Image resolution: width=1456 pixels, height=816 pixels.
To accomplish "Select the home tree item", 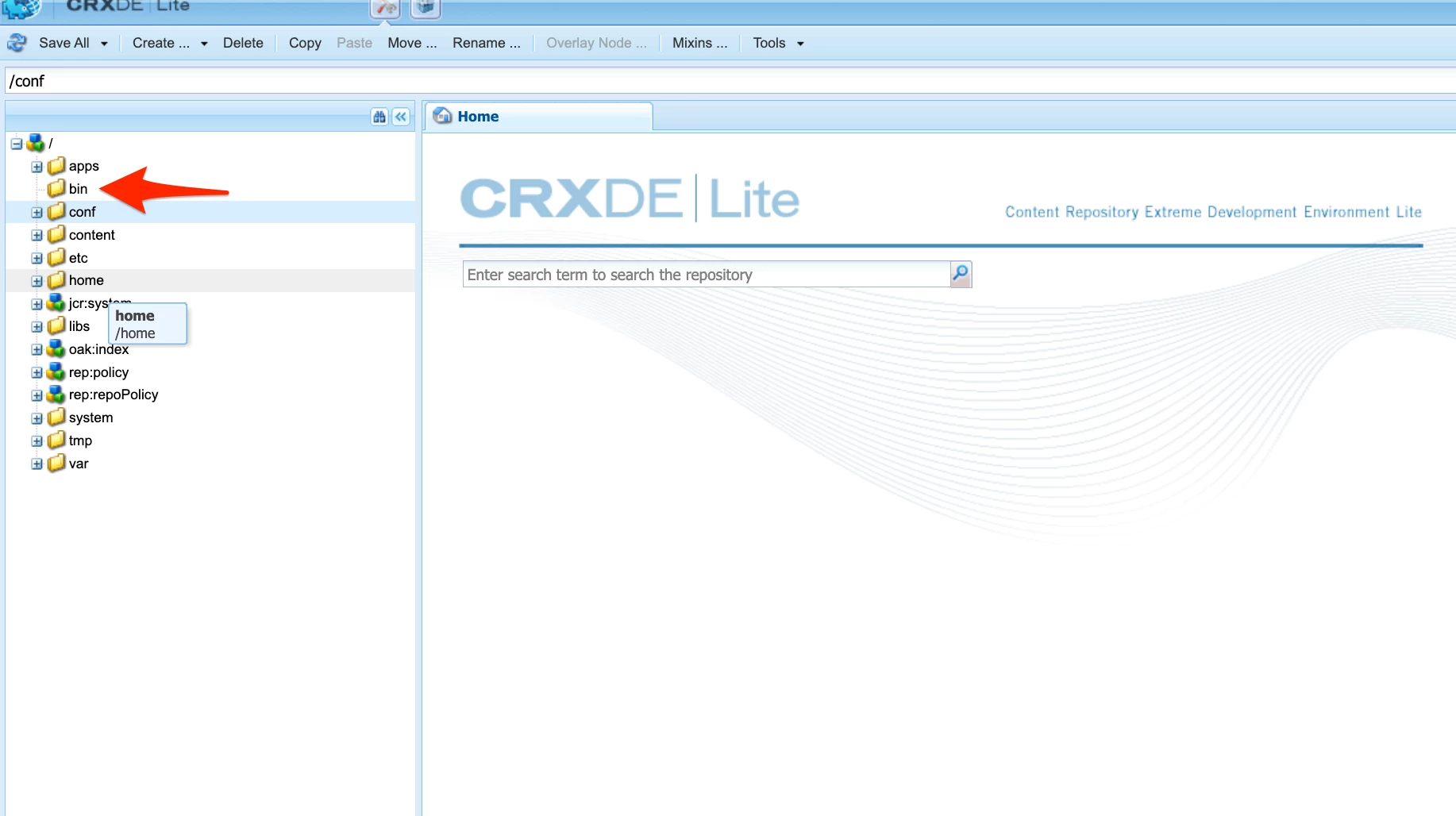I will pyautogui.click(x=86, y=280).
